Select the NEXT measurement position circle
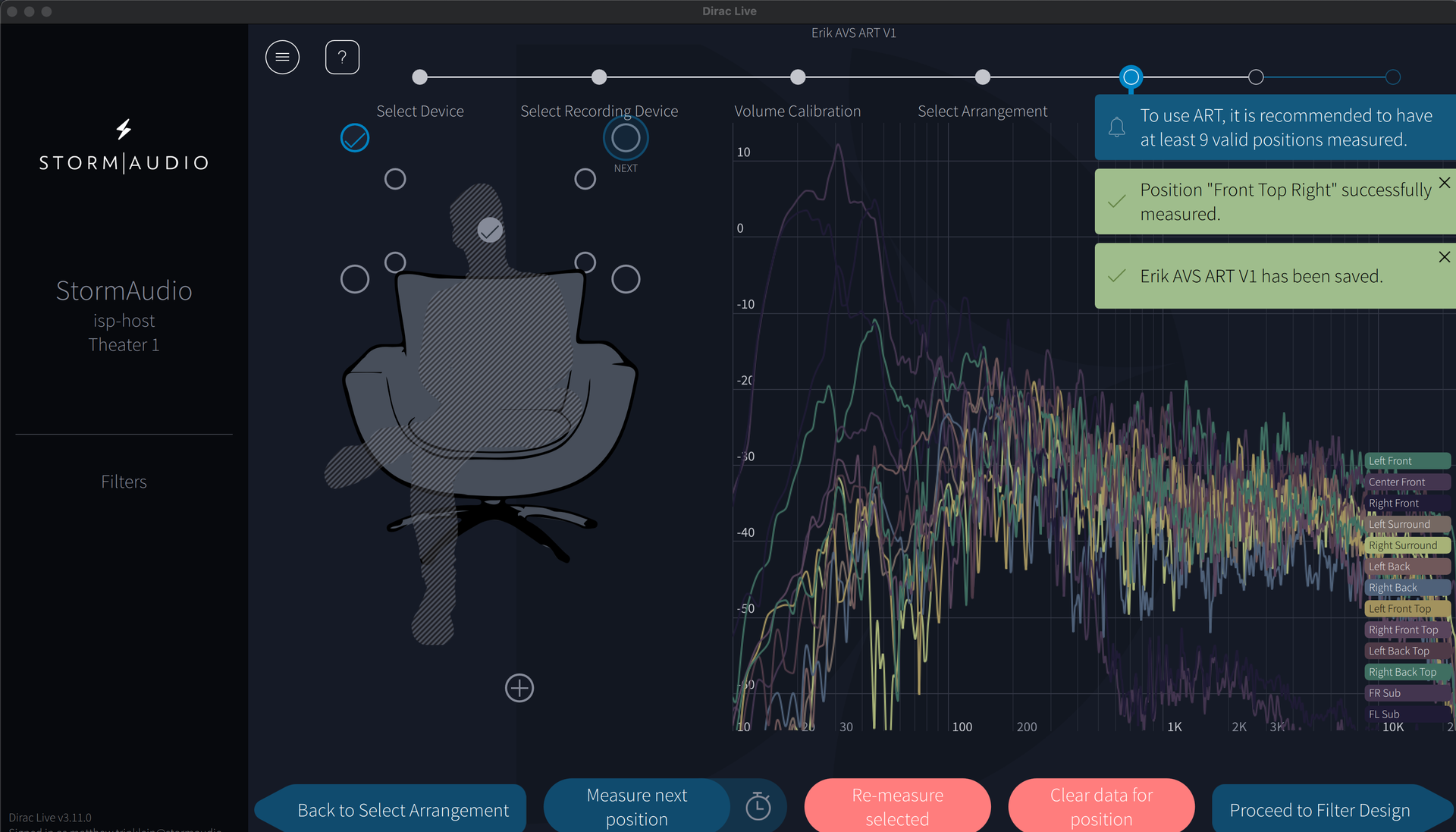Screen dimensions: 1456x832 coord(626,138)
